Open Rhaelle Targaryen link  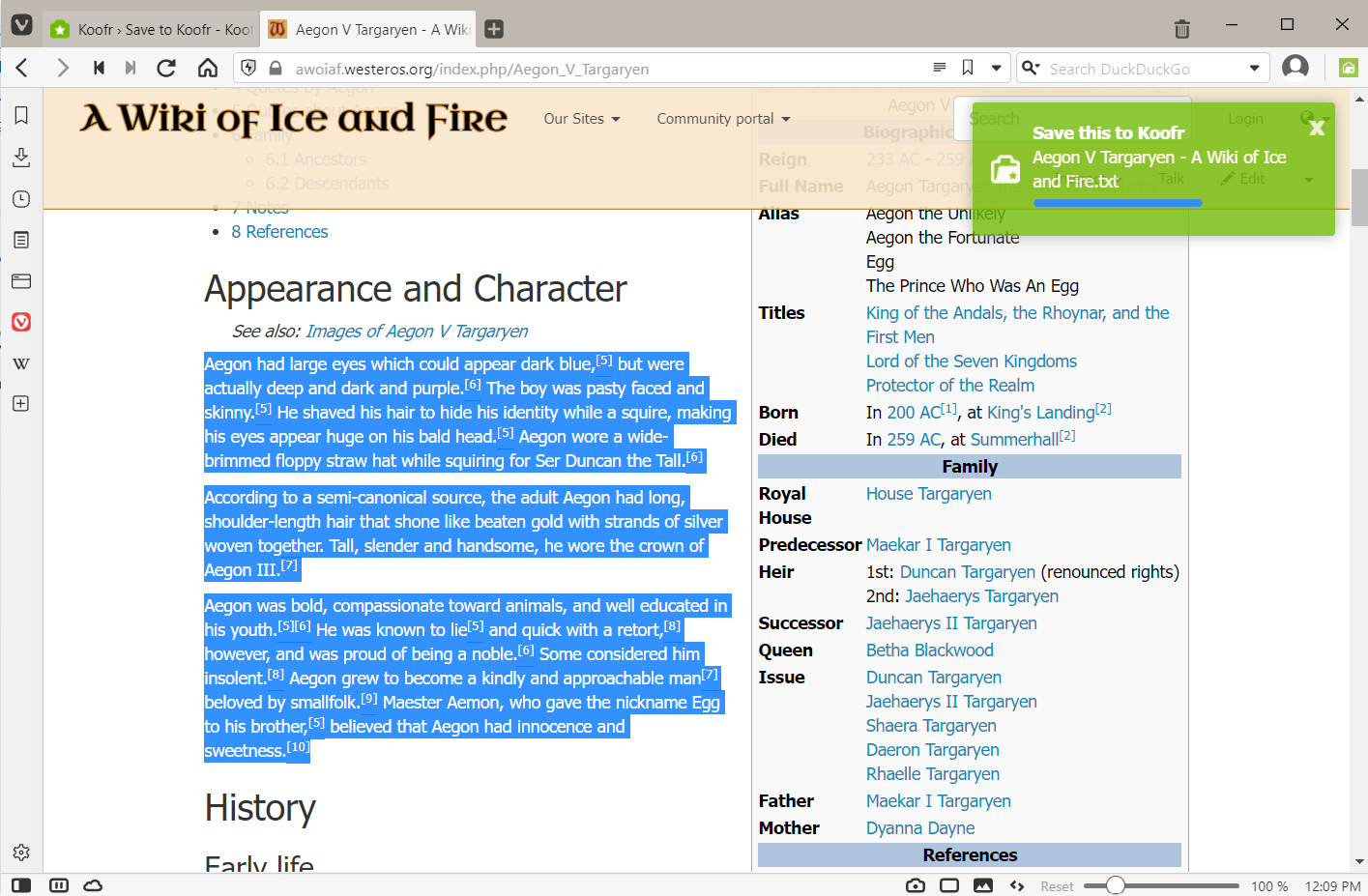pos(933,774)
